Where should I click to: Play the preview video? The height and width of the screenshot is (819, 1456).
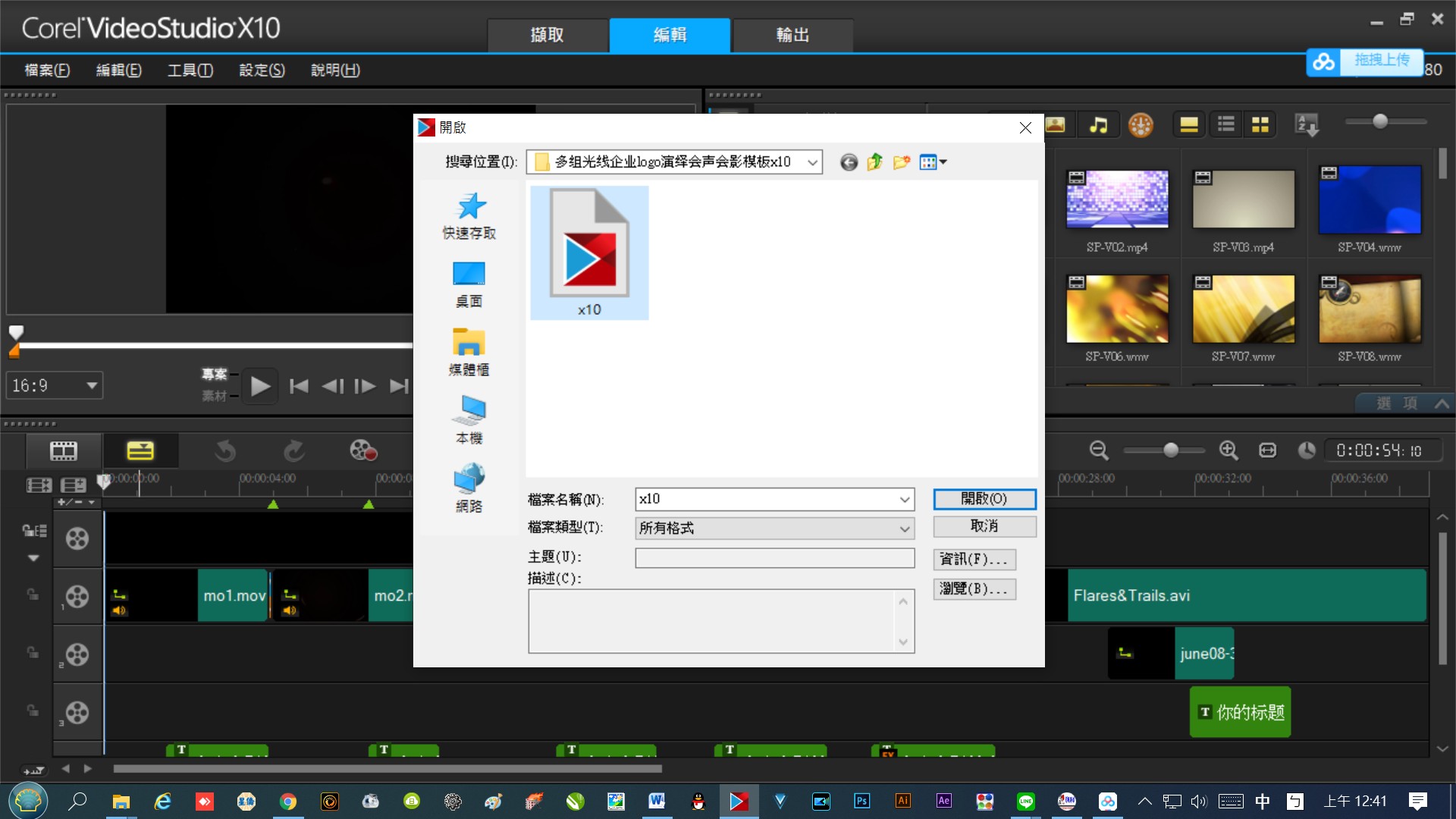pos(260,387)
